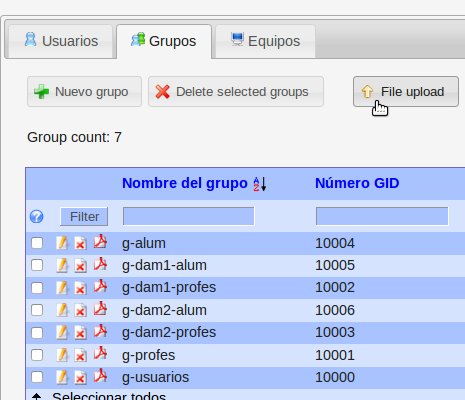Focus the group name filter field
This screenshot has height=400, width=465.
tap(188, 216)
